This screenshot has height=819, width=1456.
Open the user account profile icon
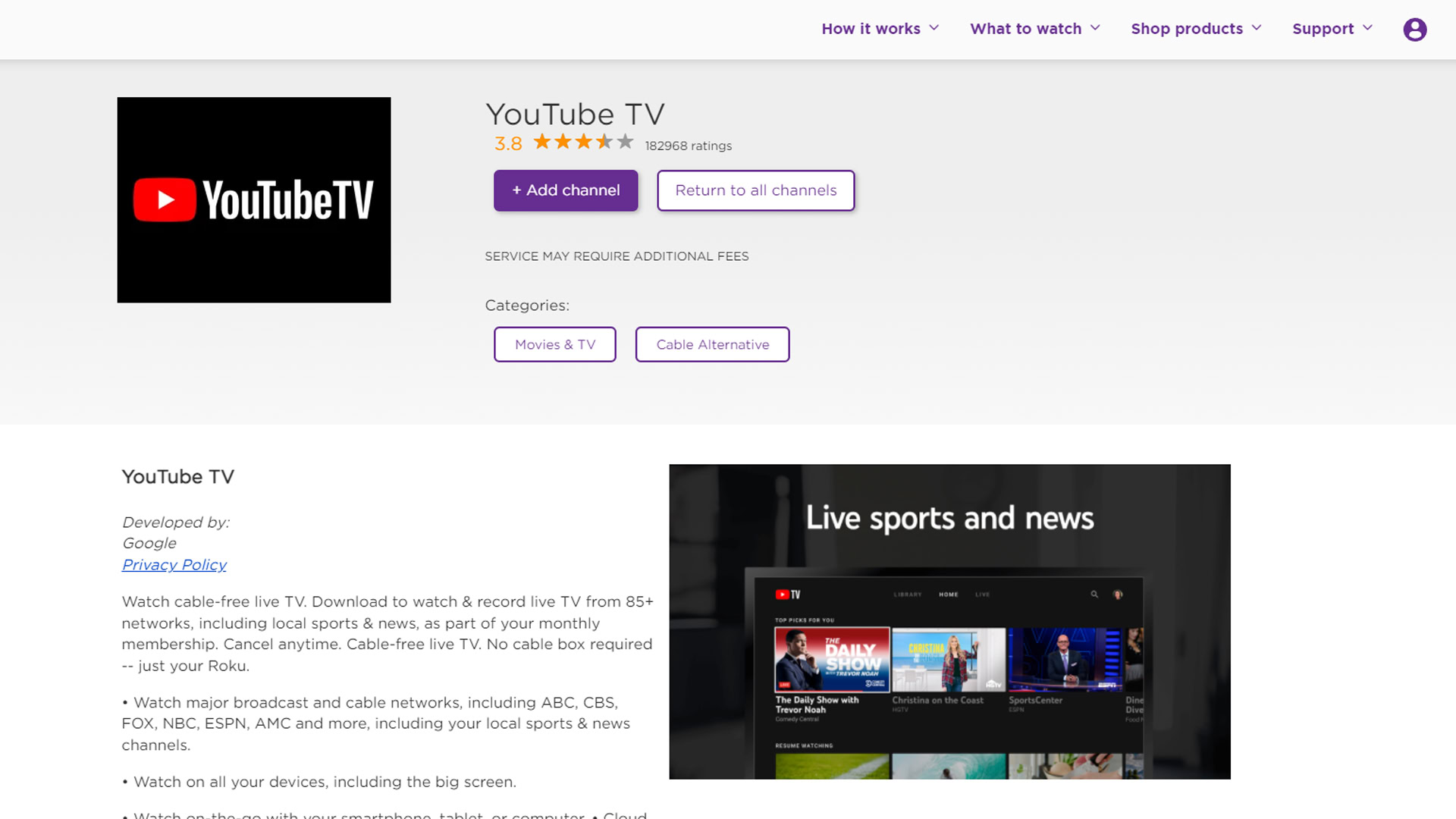(1414, 30)
